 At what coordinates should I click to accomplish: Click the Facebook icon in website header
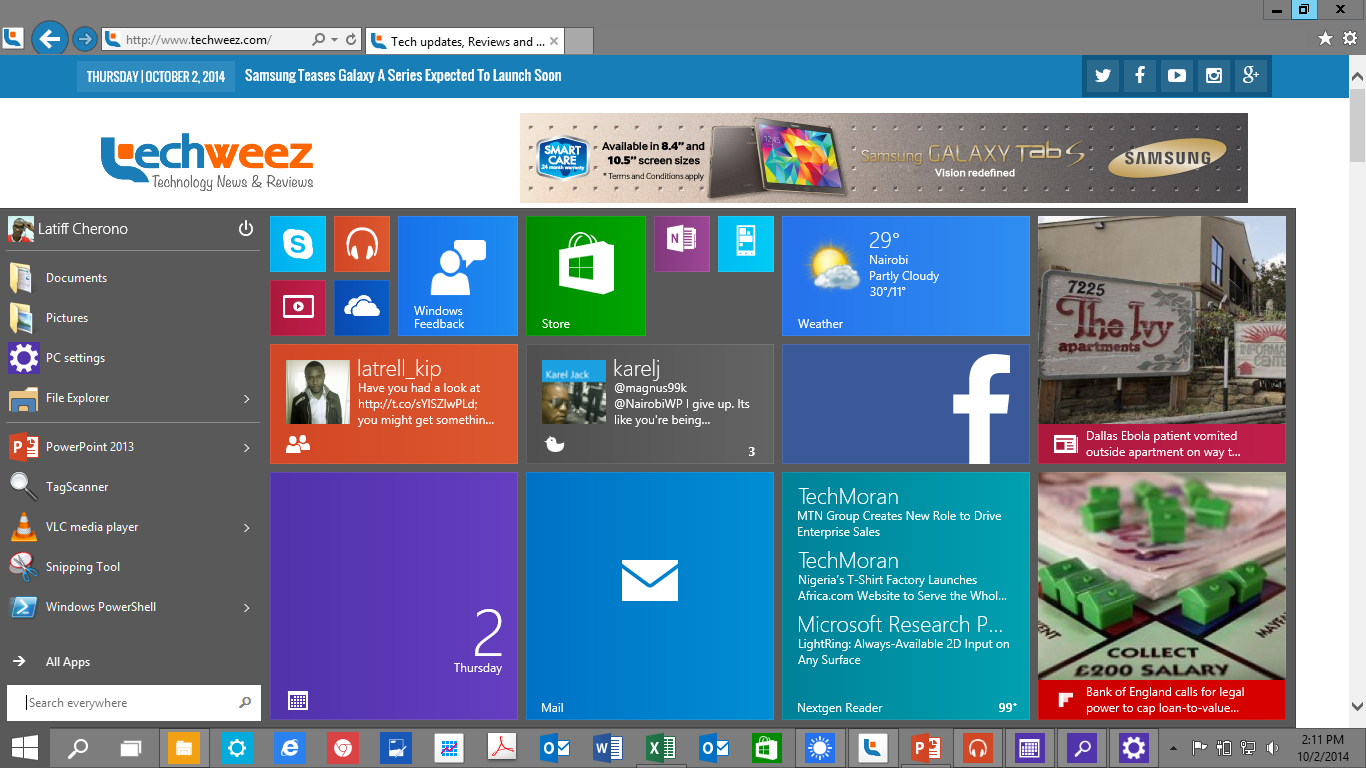point(1140,76)
